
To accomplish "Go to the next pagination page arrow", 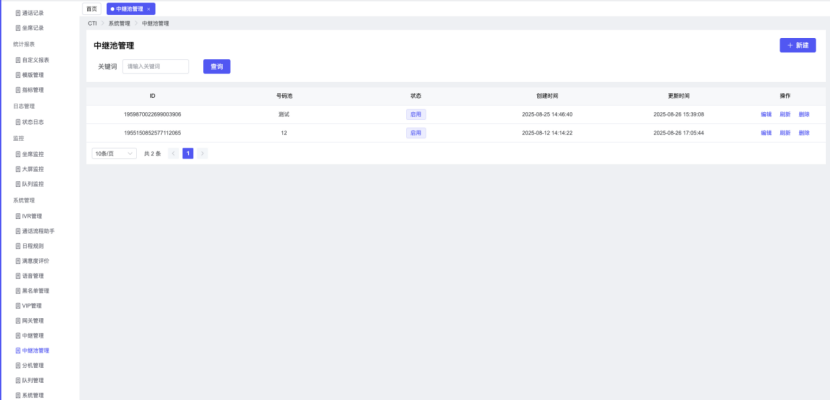I will (202, 154).
